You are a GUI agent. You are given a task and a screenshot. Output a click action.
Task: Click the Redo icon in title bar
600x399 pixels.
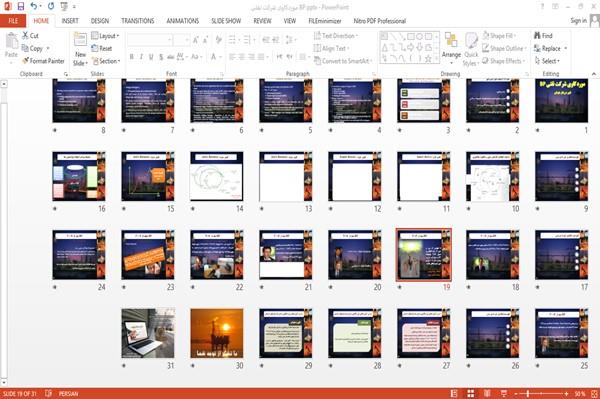coord(51,6)
